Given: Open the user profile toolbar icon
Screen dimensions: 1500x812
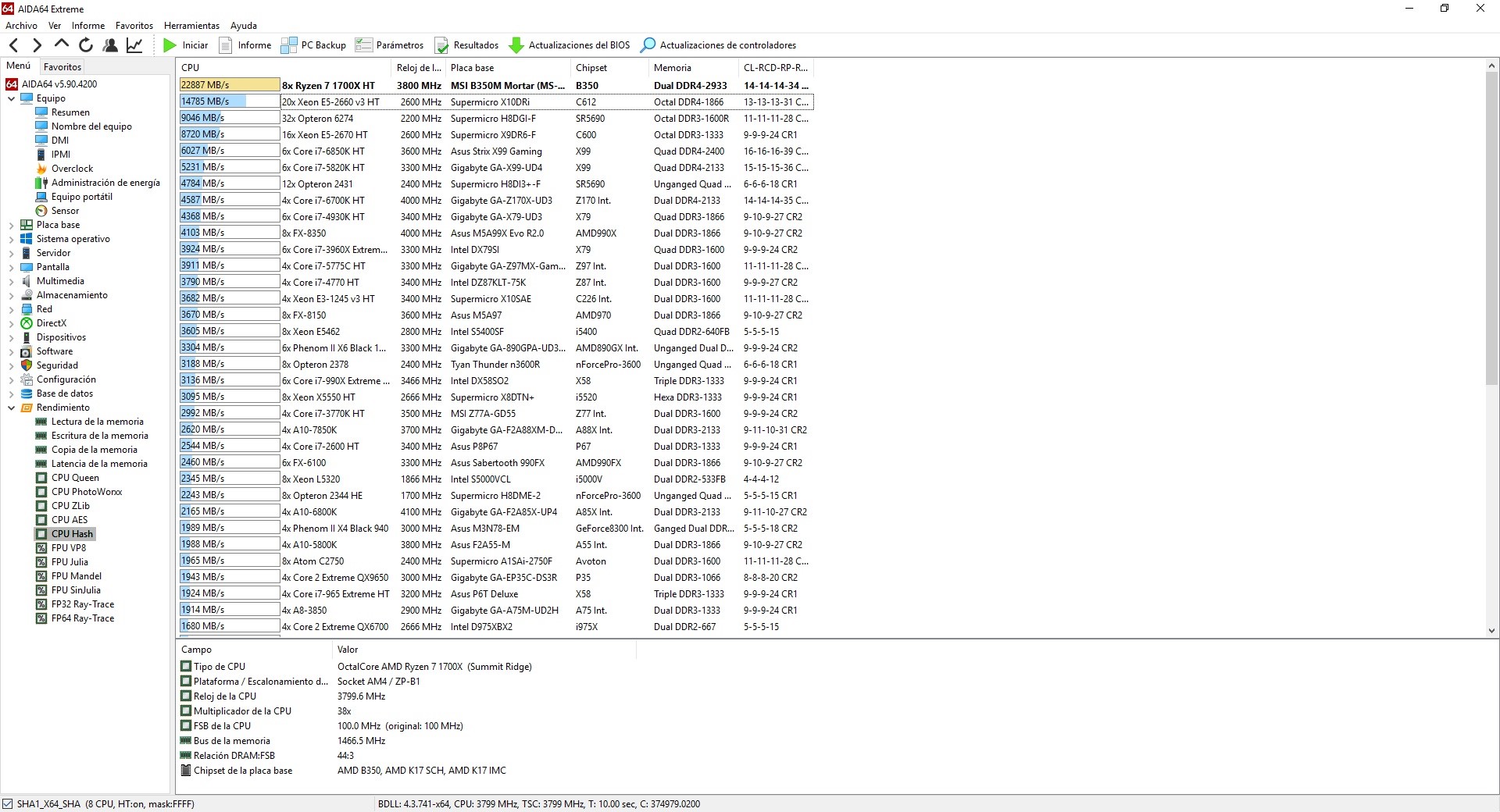Looking at the screenshot, I should (110, 45).
